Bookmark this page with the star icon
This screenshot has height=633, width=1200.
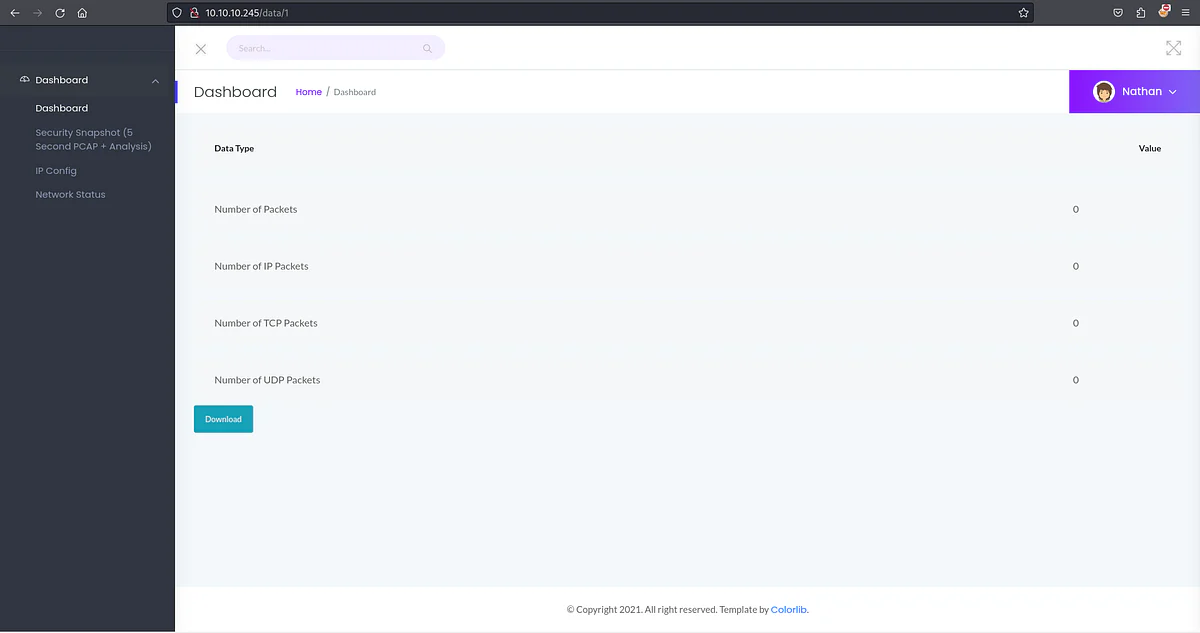click(x=1023, y=13)
